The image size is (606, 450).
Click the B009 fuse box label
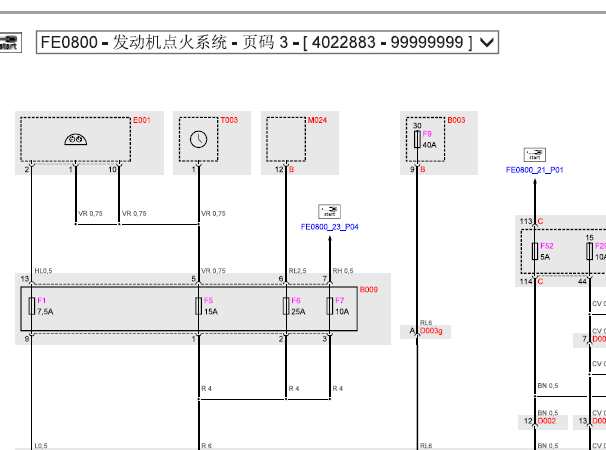369,290
